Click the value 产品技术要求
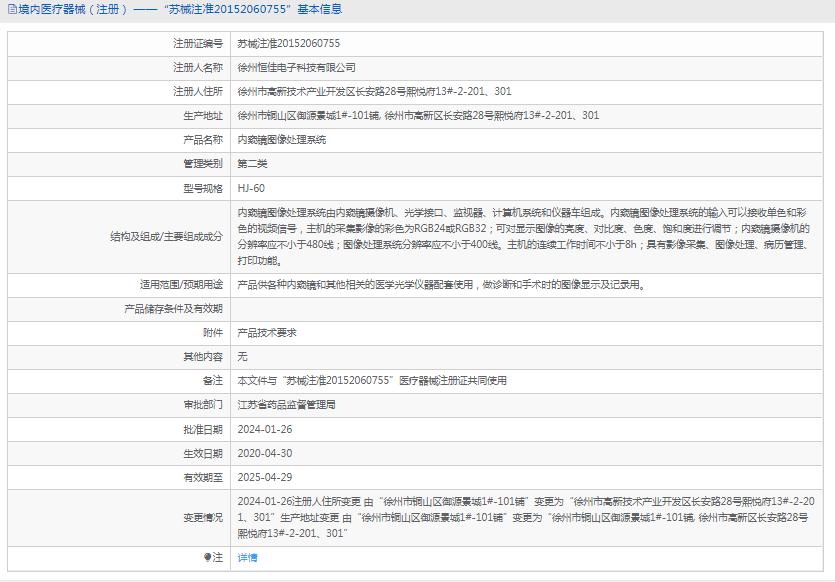 (267, 333)
